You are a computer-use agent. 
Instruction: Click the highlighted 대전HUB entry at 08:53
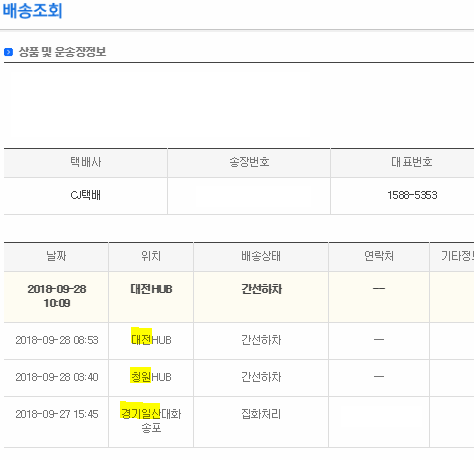click(x=151, y=340)
